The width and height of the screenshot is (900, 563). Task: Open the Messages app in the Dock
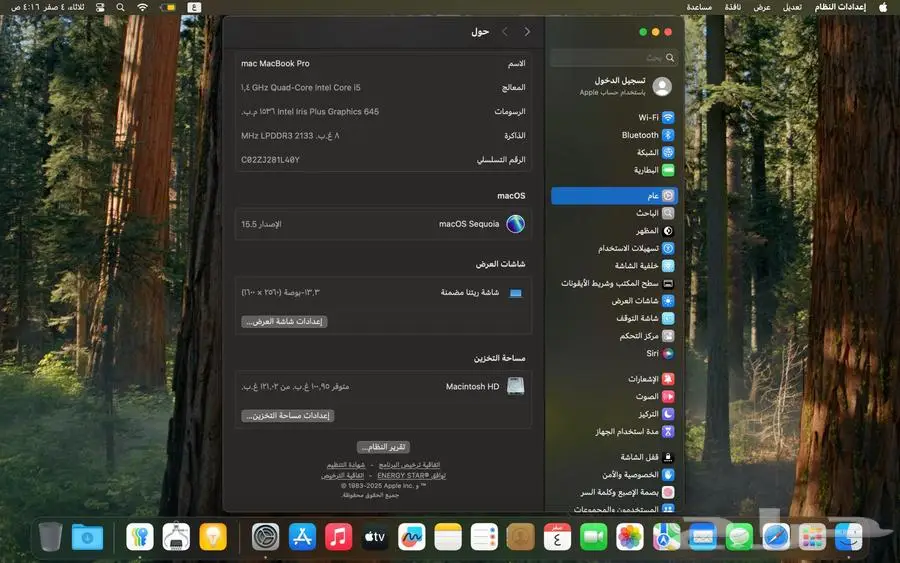pos(739,537)
